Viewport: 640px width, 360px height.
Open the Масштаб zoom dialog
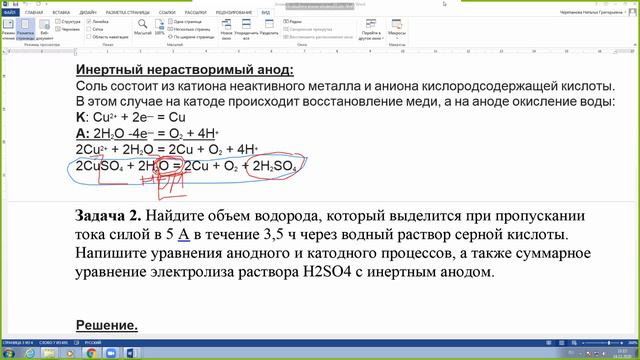click(142, 27)
